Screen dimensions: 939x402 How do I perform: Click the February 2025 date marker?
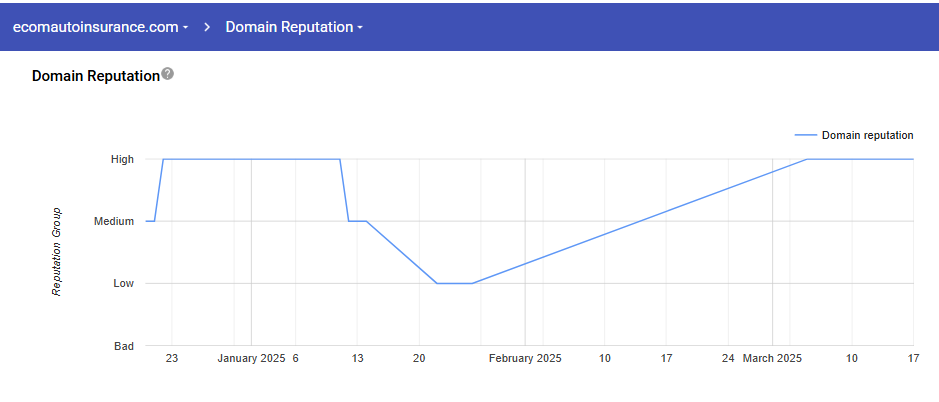tap(525, 358)
